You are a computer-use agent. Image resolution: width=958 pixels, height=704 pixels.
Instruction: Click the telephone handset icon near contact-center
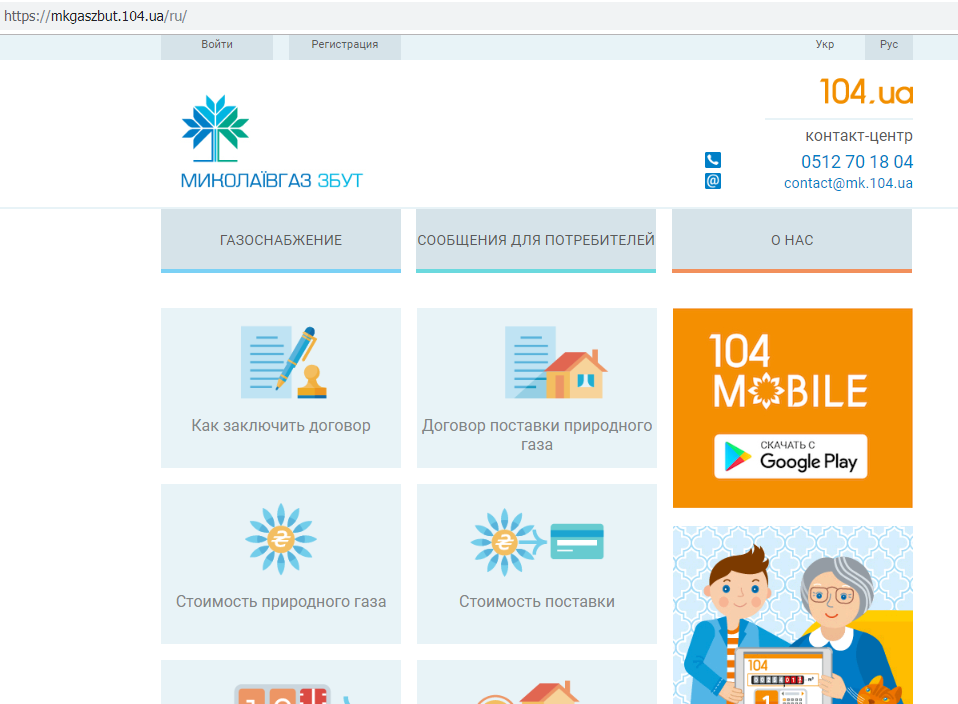pos(712,159)
